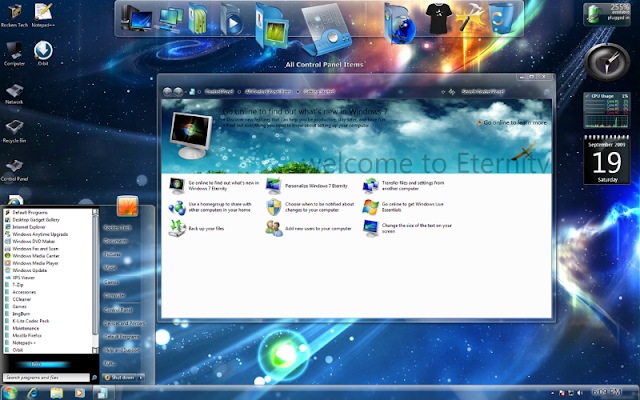Click the Forward navigation button in Control Panel
Viewport: 640px width, 400px height.
(178, 92)
